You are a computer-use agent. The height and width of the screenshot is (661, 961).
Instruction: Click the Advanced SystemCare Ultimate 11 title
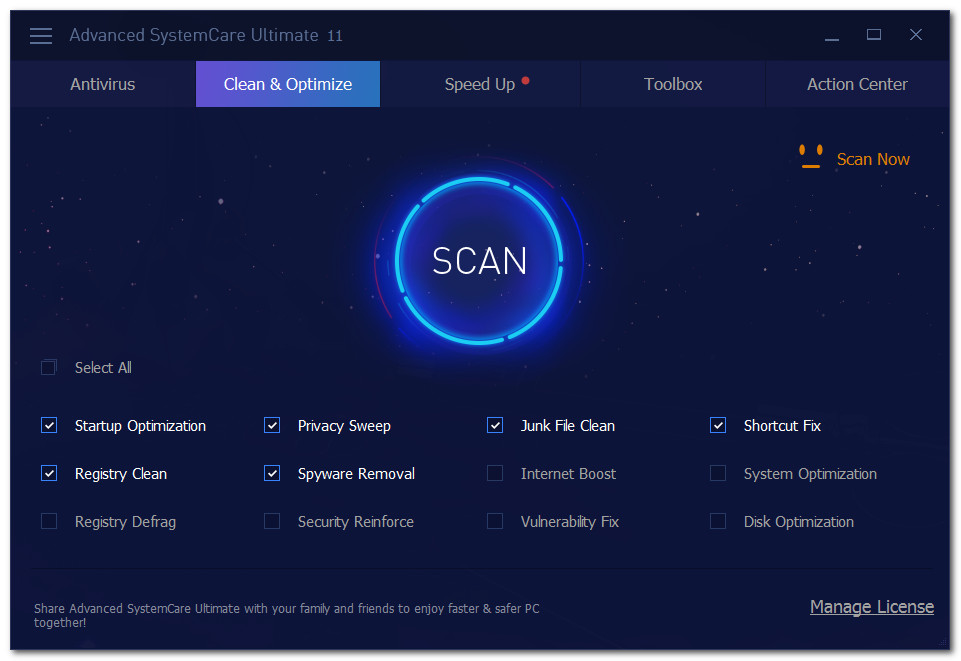pyautogui.click(x=206, y=36)
